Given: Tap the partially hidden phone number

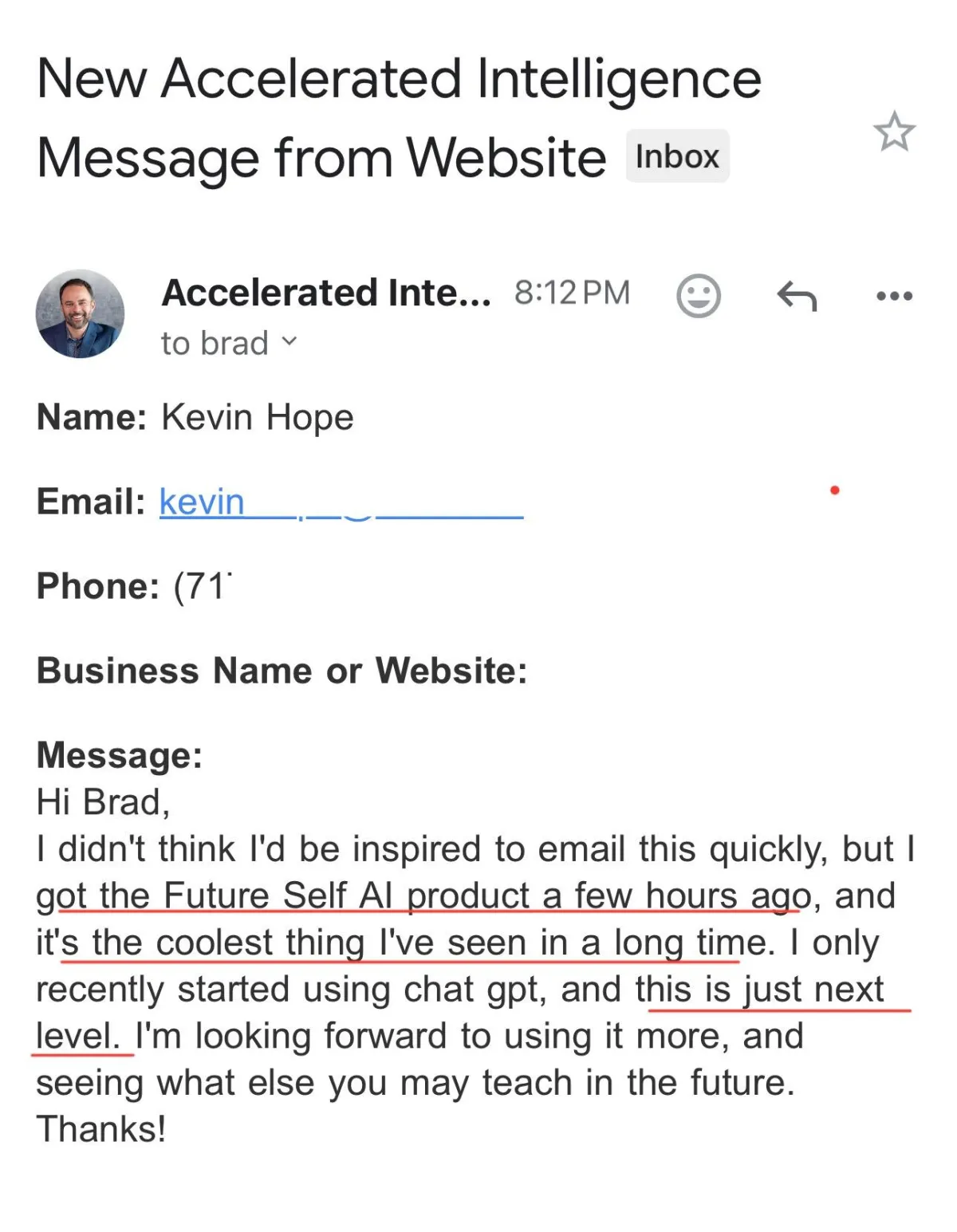Looking at the screenshot, I should coord(203,586).
